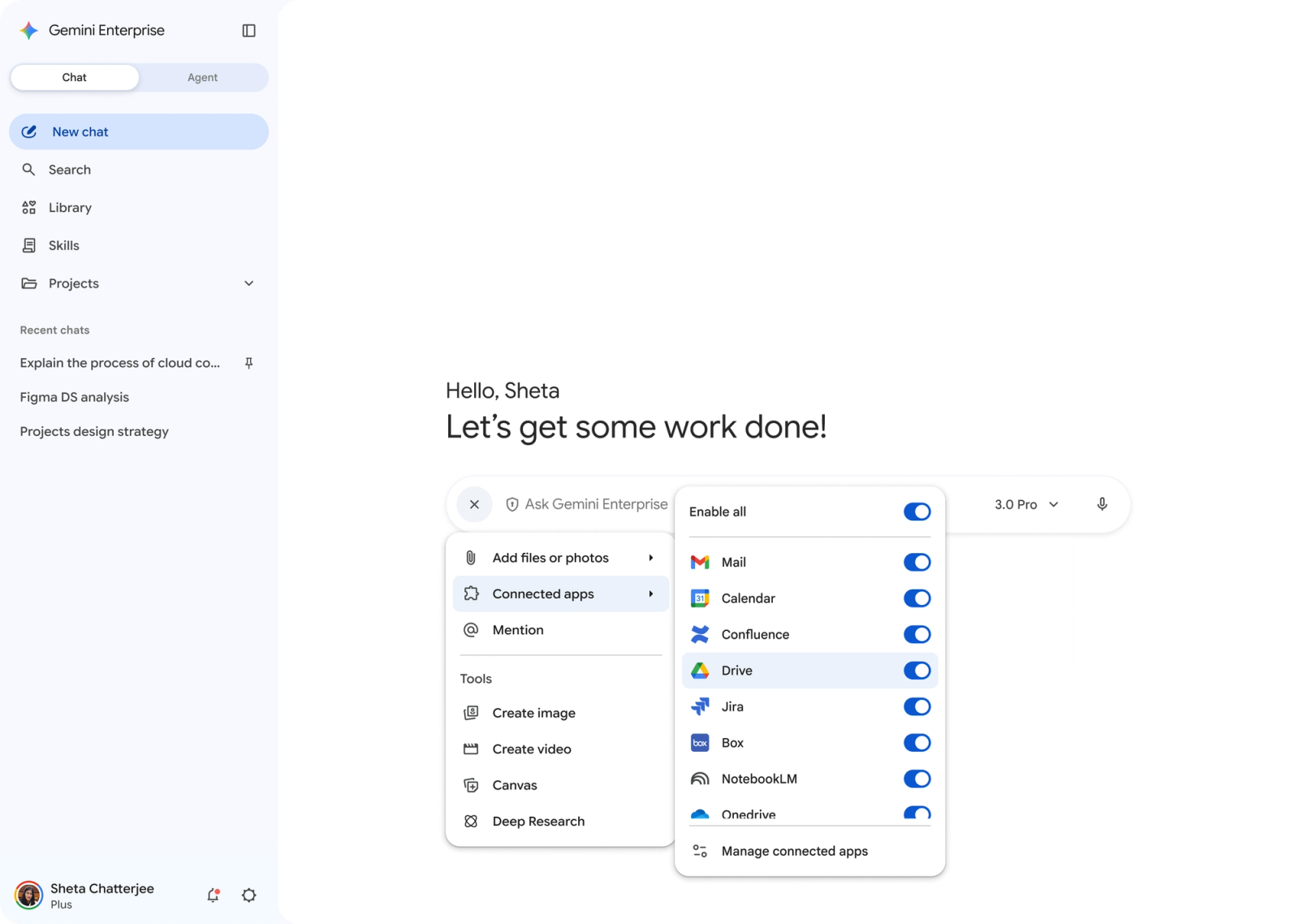Image resolution: width=1299 pixels, height=924 pixels.
Task: Open the Library page
Action: pos(139,208)
